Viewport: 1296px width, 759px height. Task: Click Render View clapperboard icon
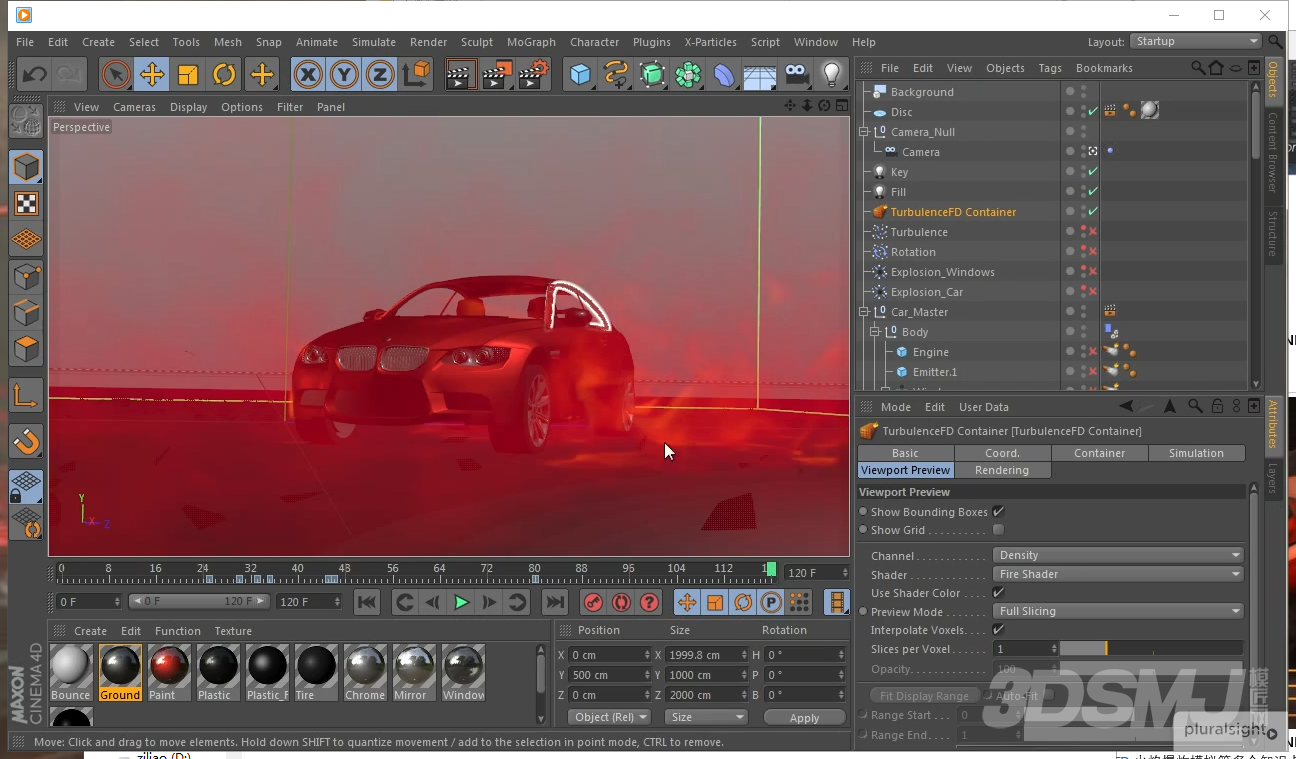coord(460,74)
